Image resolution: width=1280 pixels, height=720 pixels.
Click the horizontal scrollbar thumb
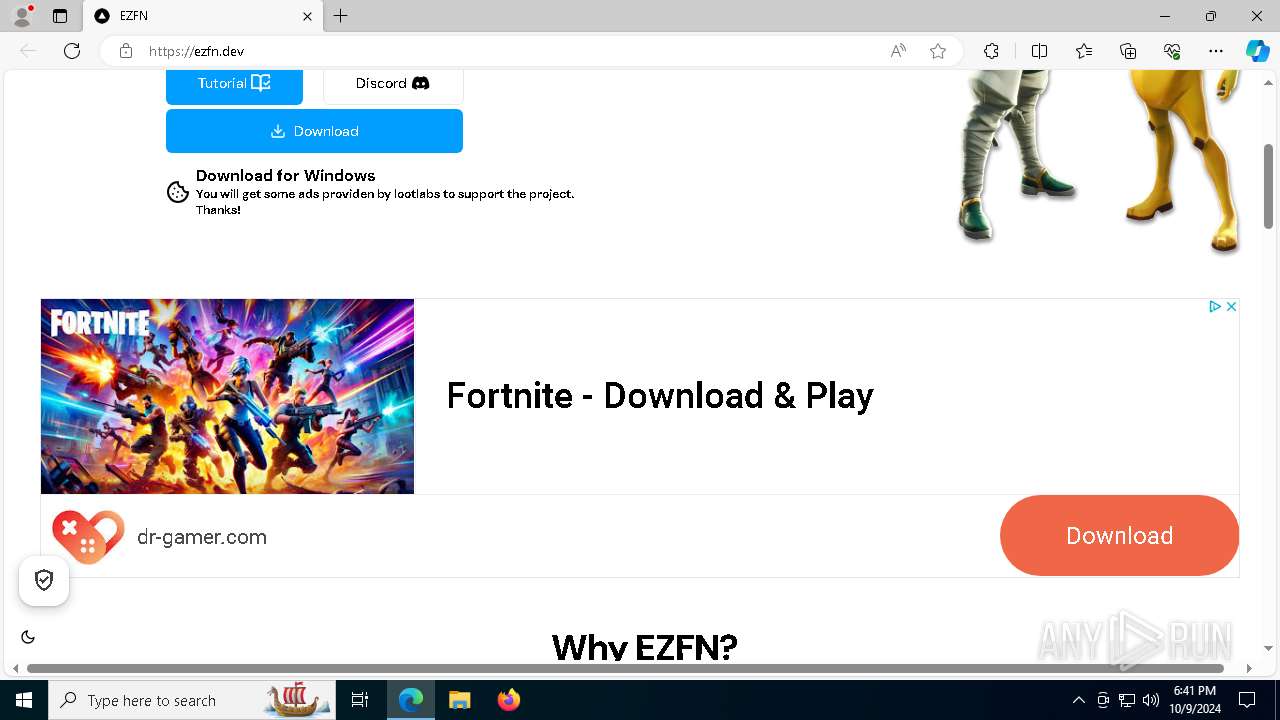click(x=625, y=668)
